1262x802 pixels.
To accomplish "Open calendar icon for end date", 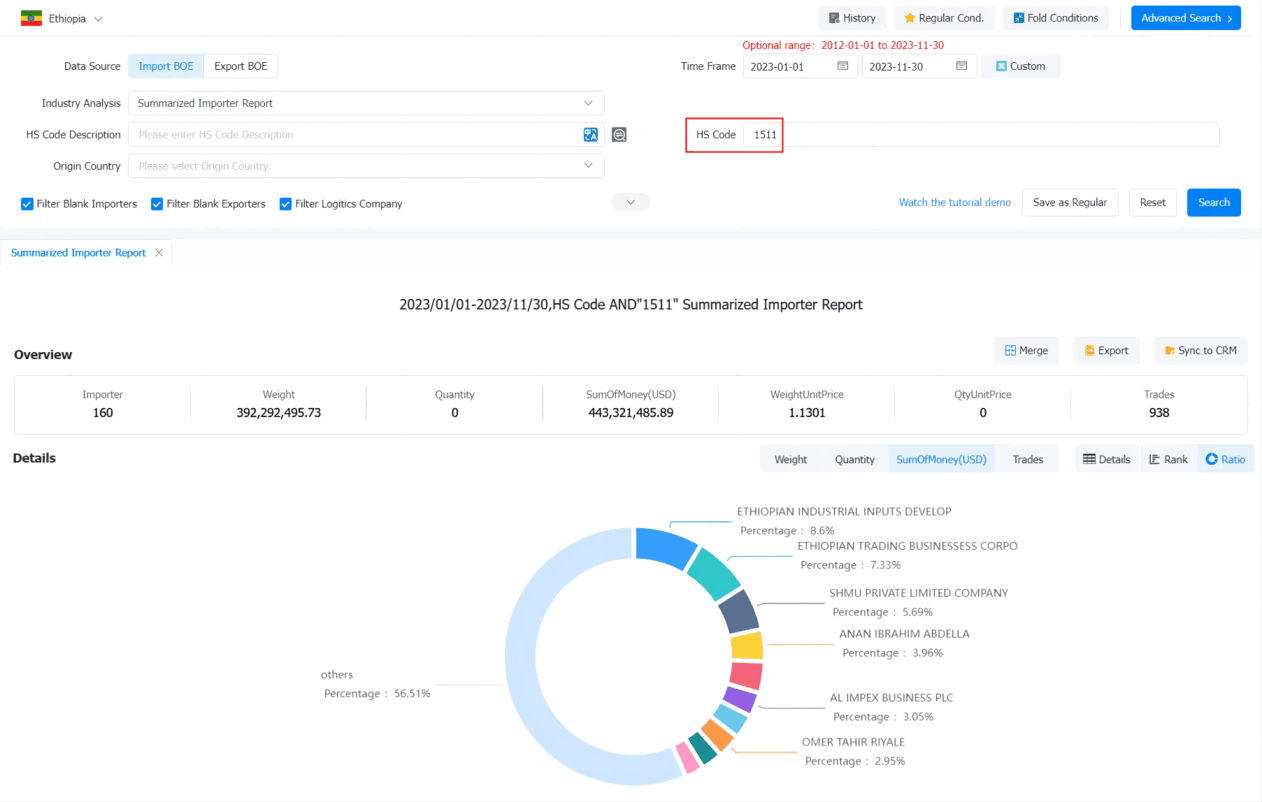I will pyautogui.click(x=961, y=66).
